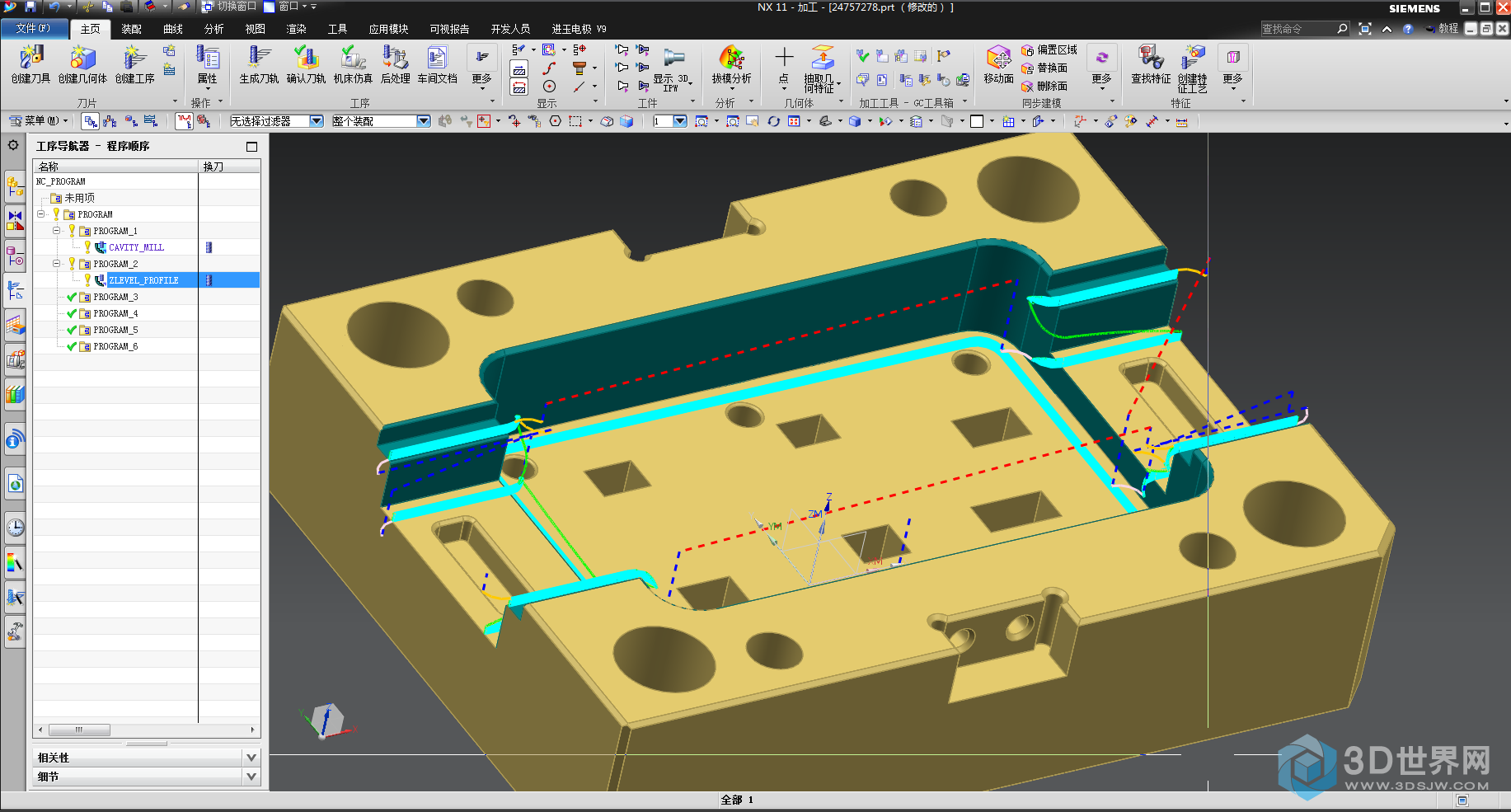Click the 替换面 button
Image resolution: width=1511 pixels, height=812 pixels.
coord(1044,68)
